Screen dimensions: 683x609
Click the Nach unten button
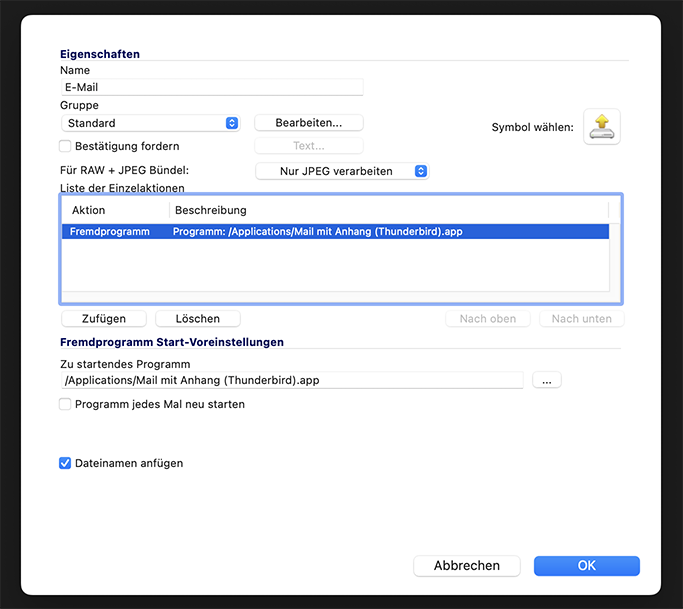[582, 319]
